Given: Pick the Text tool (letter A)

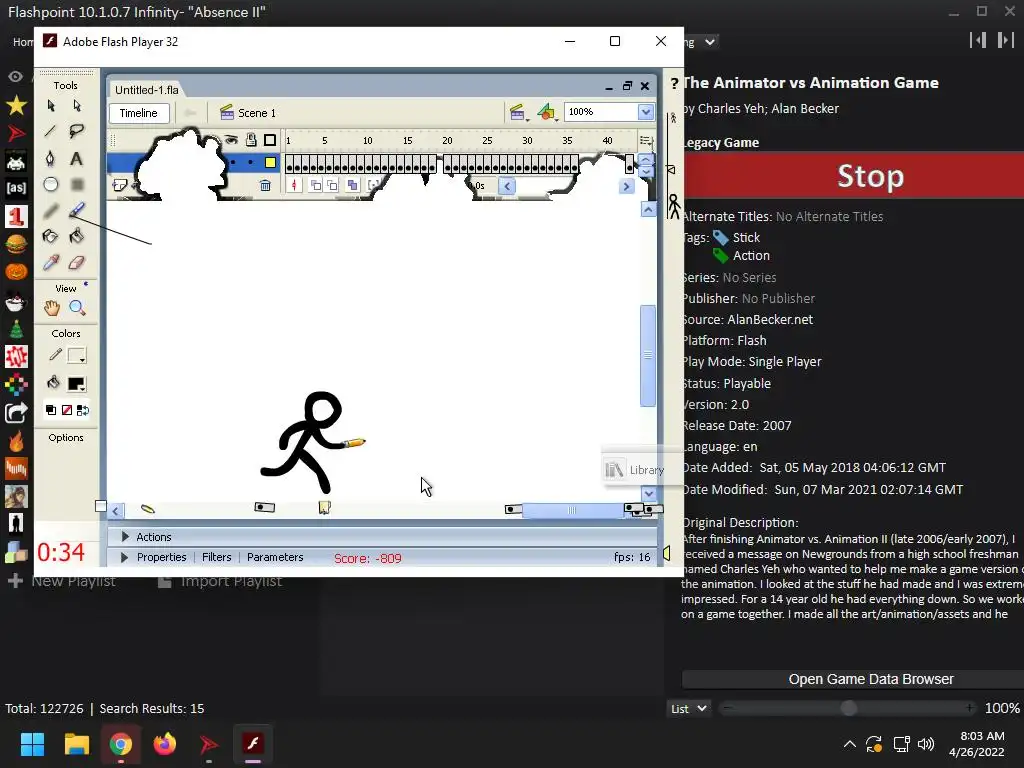Looking at the screenshot, I should click(x=76, y=159).
